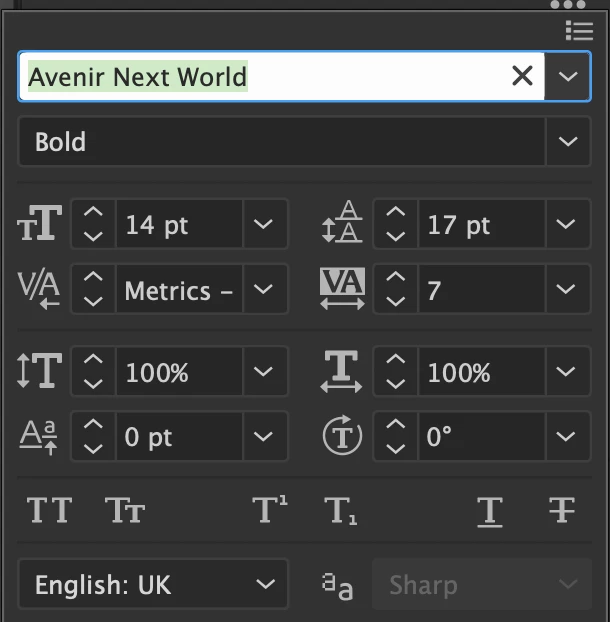Image resolution: width=610 pixels, height=622 pixels.
Task: Click the font size icon
Action: tap(40, 223)
